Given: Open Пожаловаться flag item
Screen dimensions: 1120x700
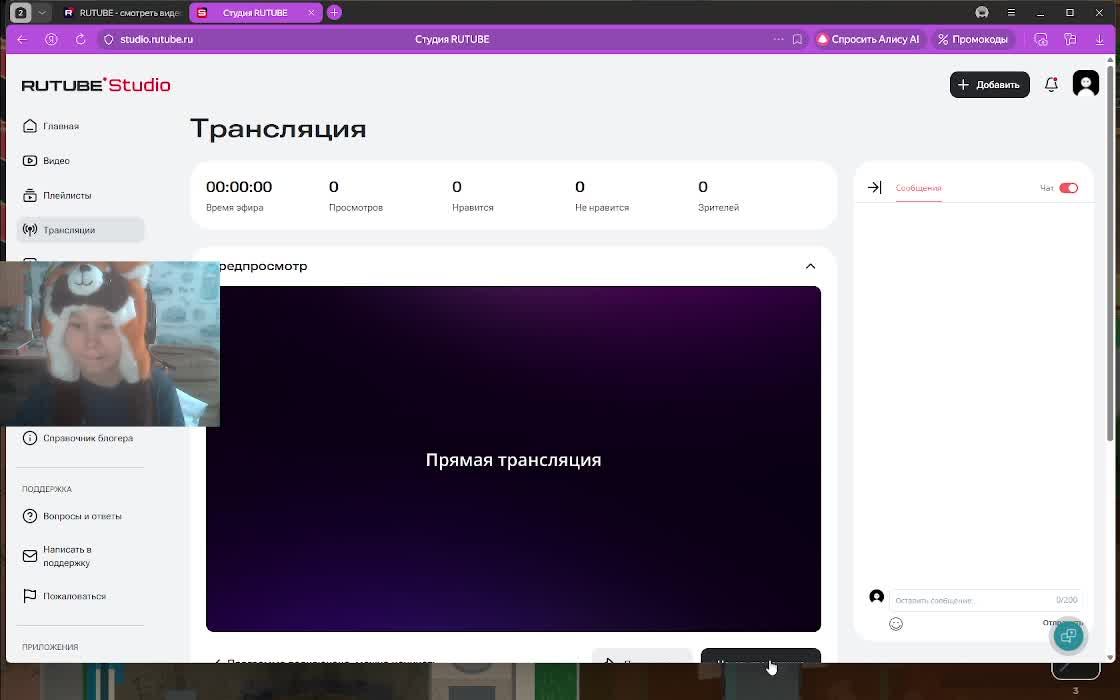Looking at the screenshot, I should pos(64,596).
